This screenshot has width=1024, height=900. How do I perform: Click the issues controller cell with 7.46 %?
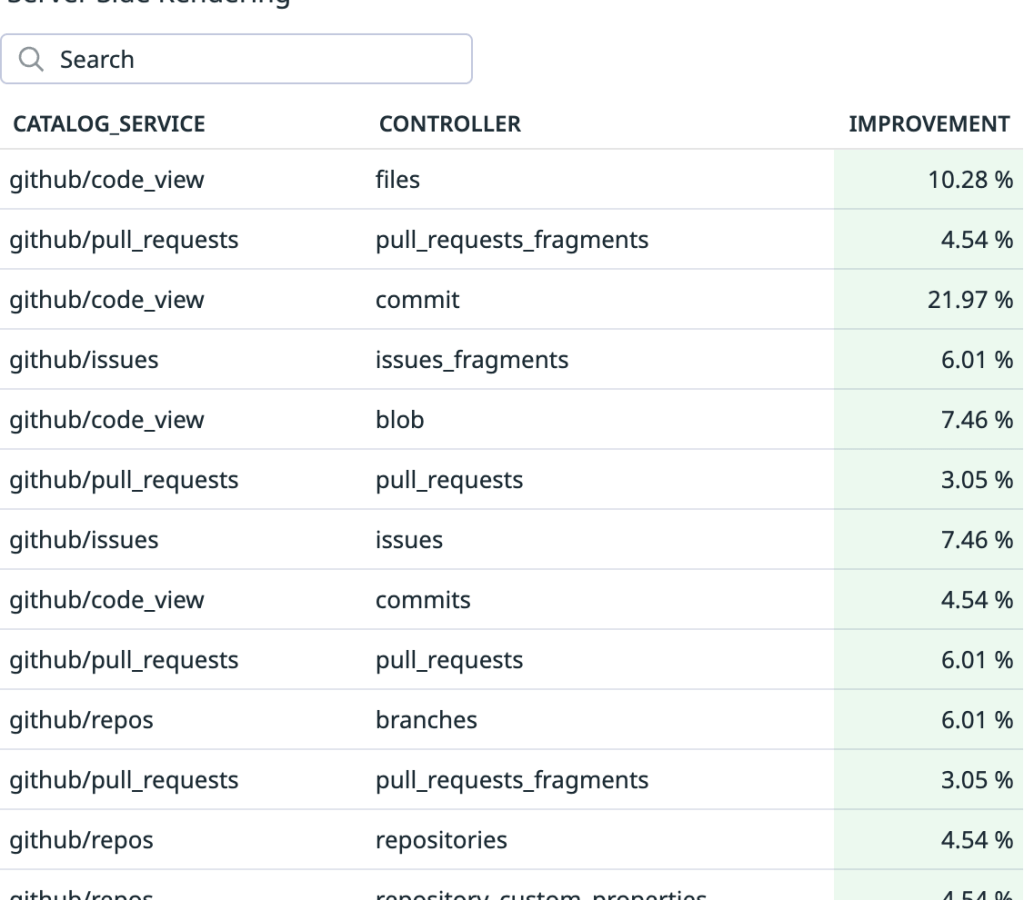[409, 540]
